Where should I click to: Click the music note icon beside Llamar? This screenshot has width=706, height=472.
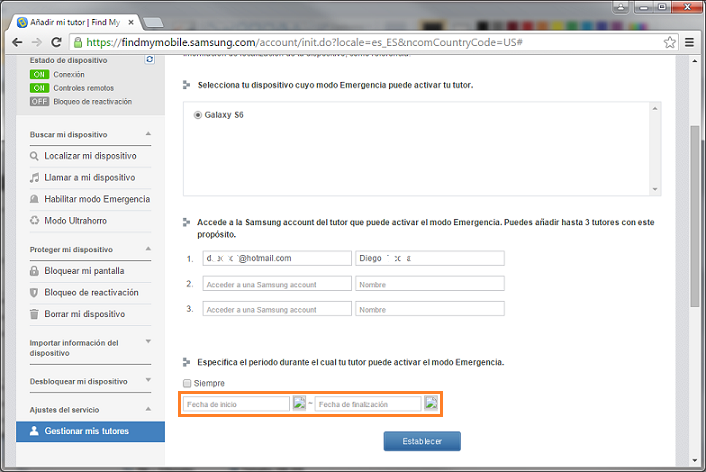tap(34, 178)
